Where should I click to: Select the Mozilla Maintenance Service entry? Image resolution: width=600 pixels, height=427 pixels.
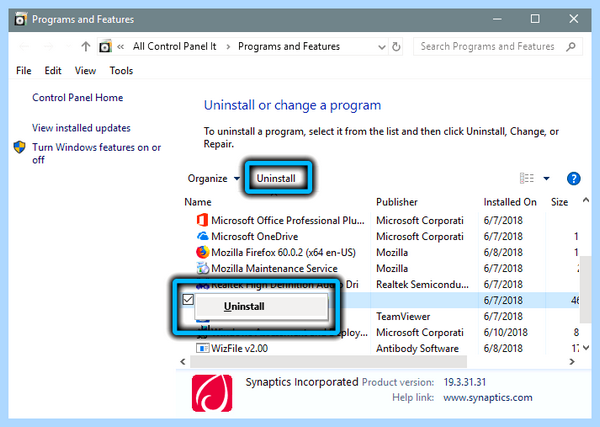pyautogui.click(x=274, y=269)
